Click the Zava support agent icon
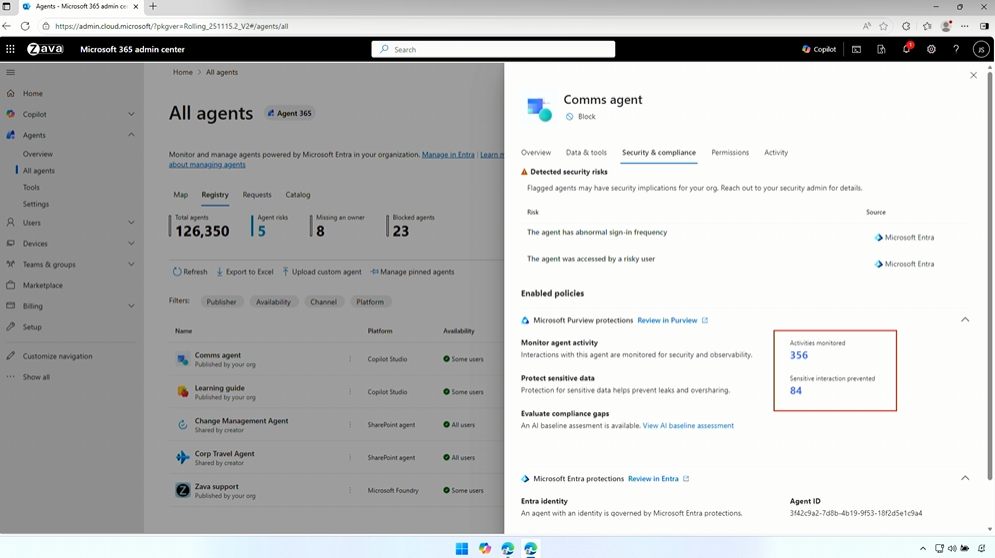The image size is (995, 558). pyautogui.click(x=183, y=490)
